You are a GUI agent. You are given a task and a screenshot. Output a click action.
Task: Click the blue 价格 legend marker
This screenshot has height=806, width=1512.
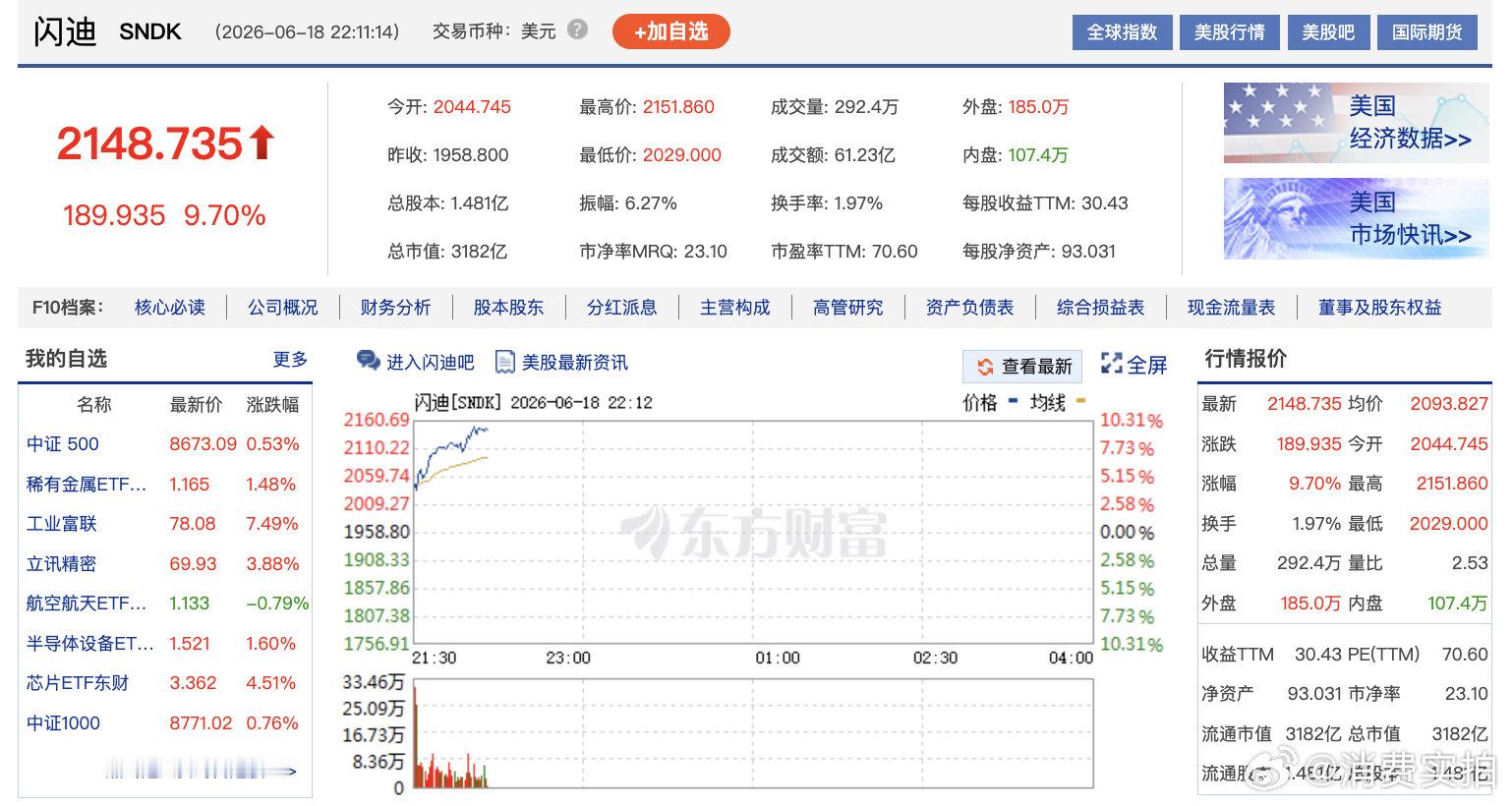pyautogui.click(x=1013, y=401)
